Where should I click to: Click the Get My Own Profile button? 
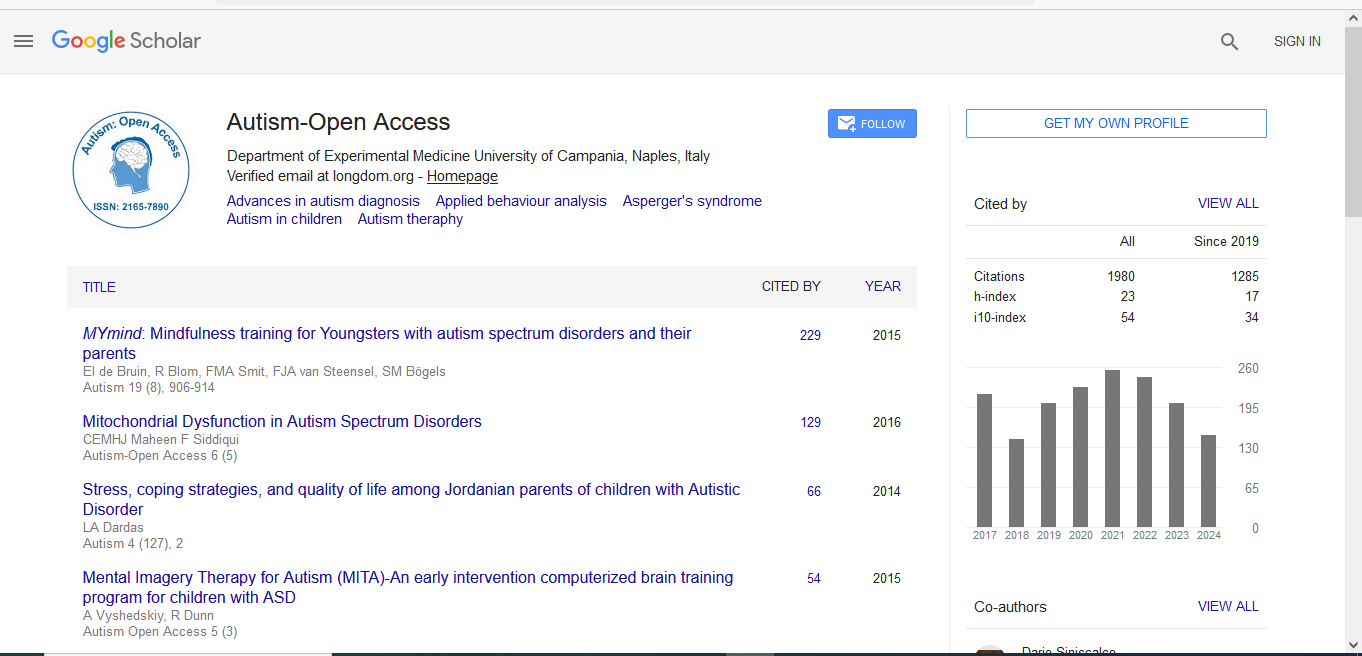coord(1116,123)
